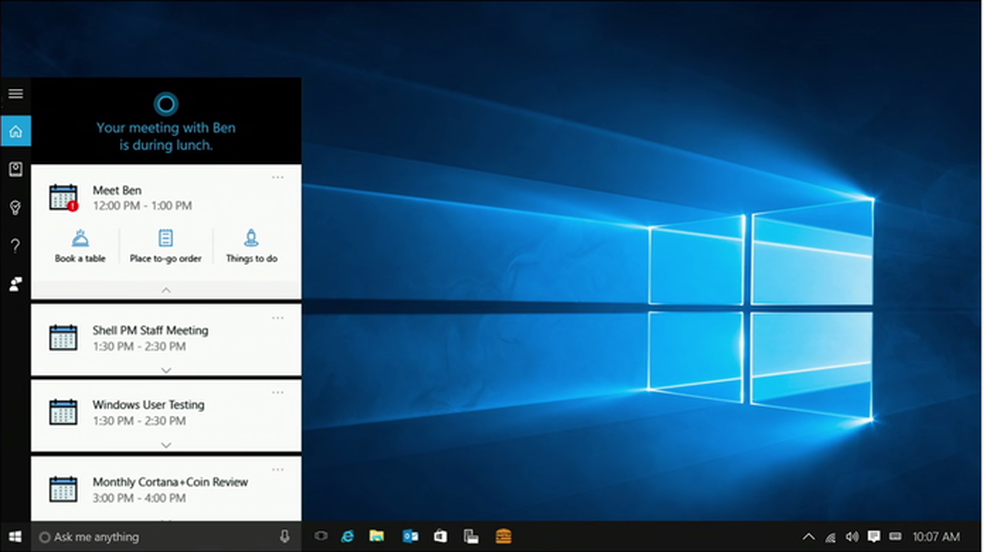Screen dimensions: 984x552
Task: Open the Cortana hamburger menu
Action: (x=16, y=94)
